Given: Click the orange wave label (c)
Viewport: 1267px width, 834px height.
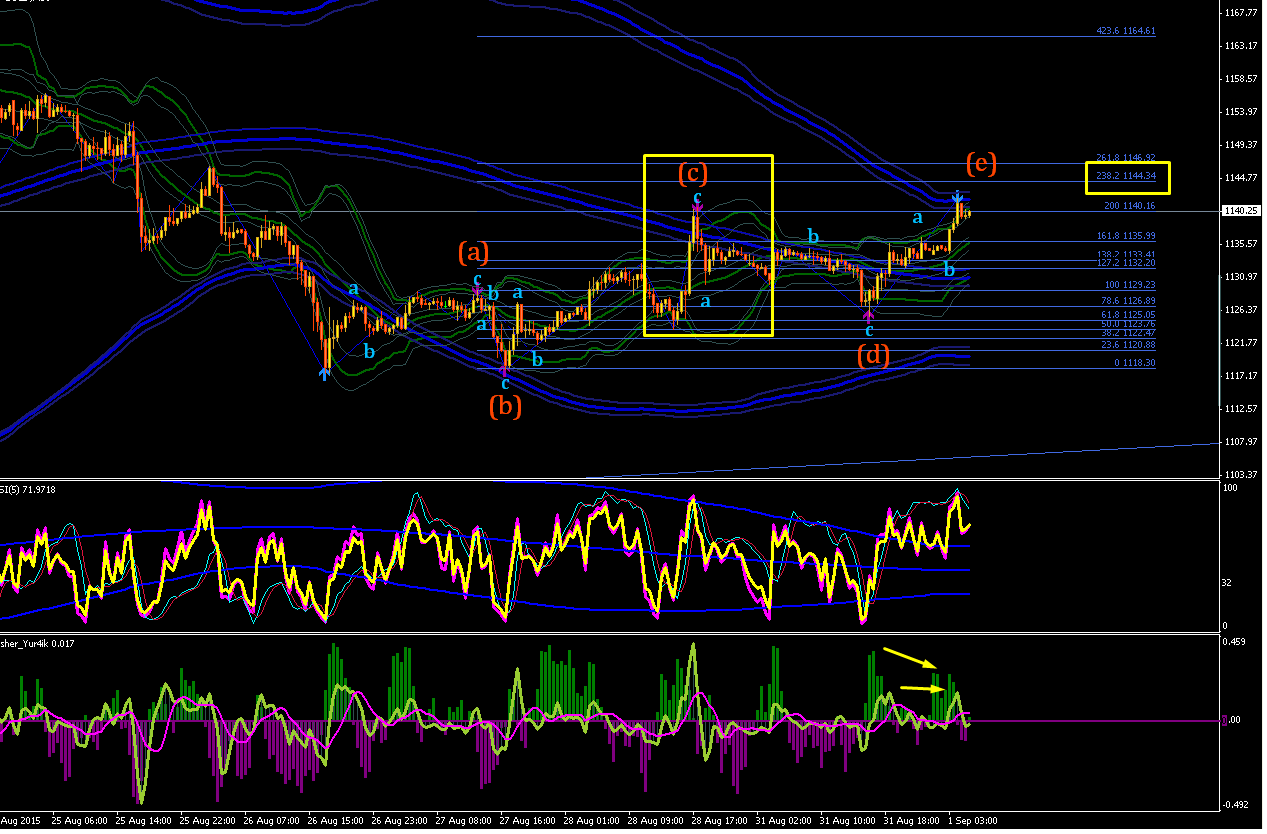Looking at the screenshot, I should click(693, 173).
